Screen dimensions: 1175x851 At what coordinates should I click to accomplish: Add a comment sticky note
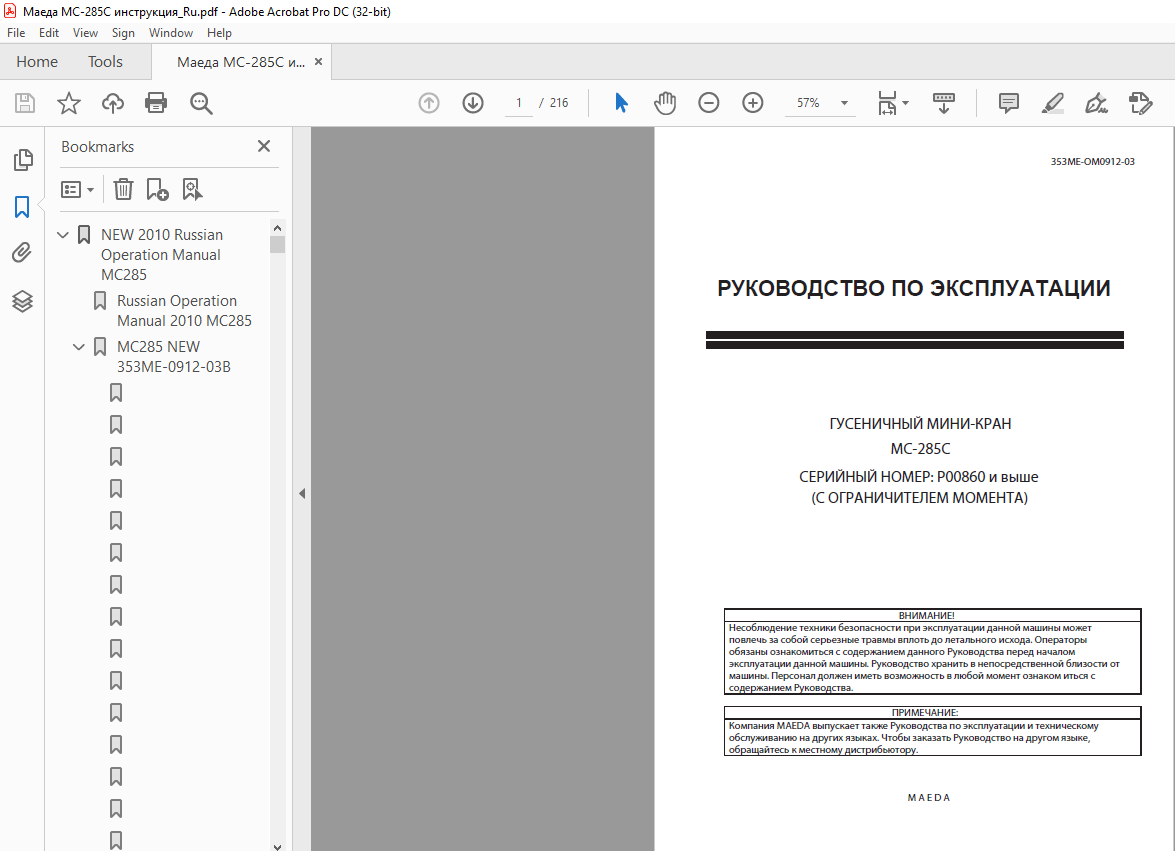click(x=1009, y=103)
